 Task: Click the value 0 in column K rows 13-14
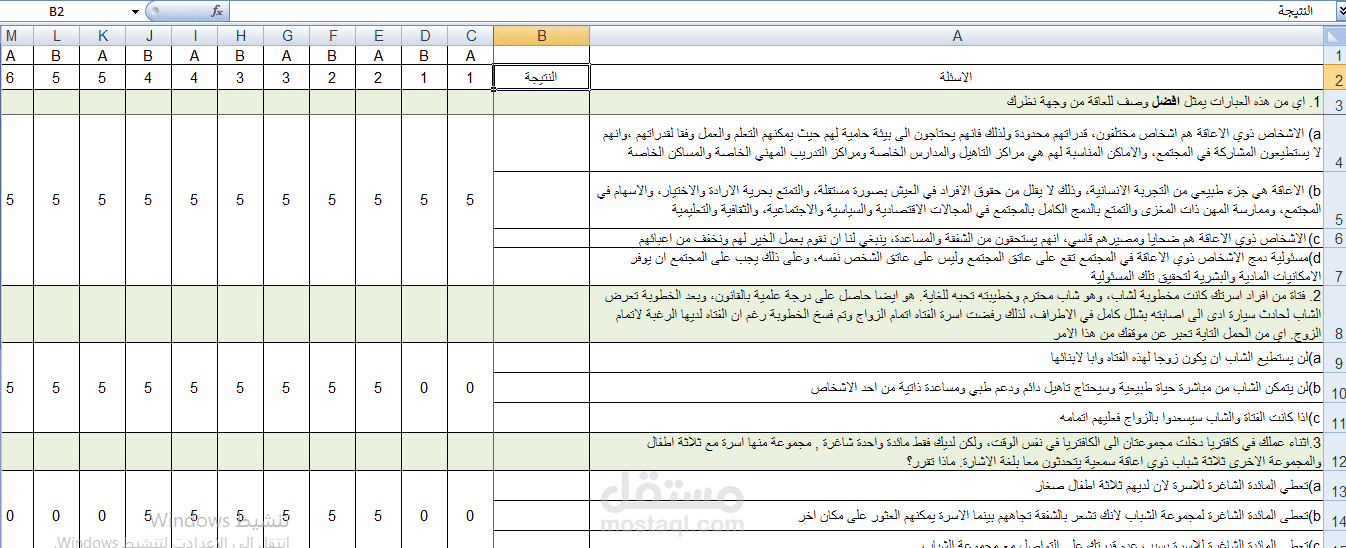pyautogui.click(x=102, y=516)
